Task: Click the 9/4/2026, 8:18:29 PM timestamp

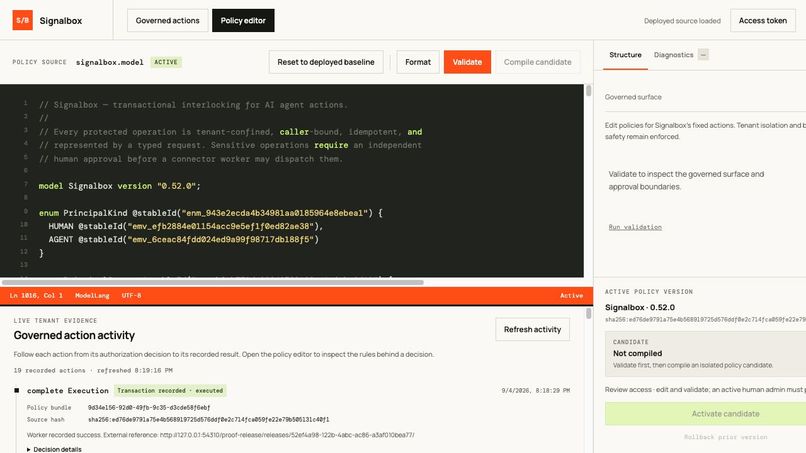Action: click(x=536, y=391)
